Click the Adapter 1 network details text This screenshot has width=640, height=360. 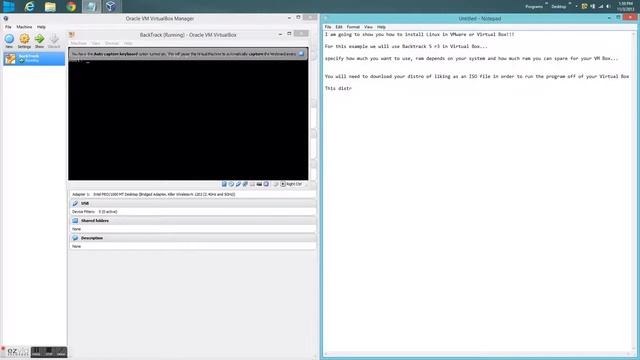153,194
